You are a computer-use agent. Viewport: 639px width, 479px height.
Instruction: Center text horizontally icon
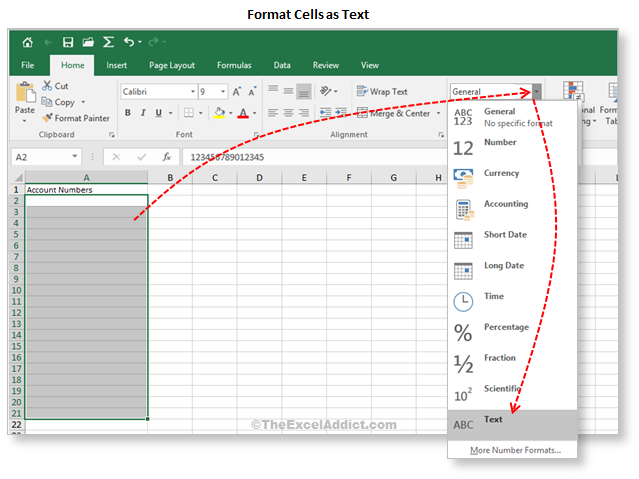coord(289,113)
